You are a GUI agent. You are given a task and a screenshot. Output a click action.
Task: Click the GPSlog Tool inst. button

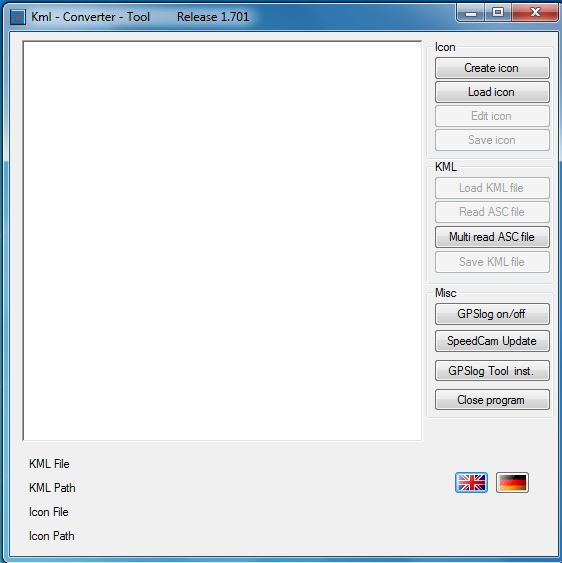[492, 371]
